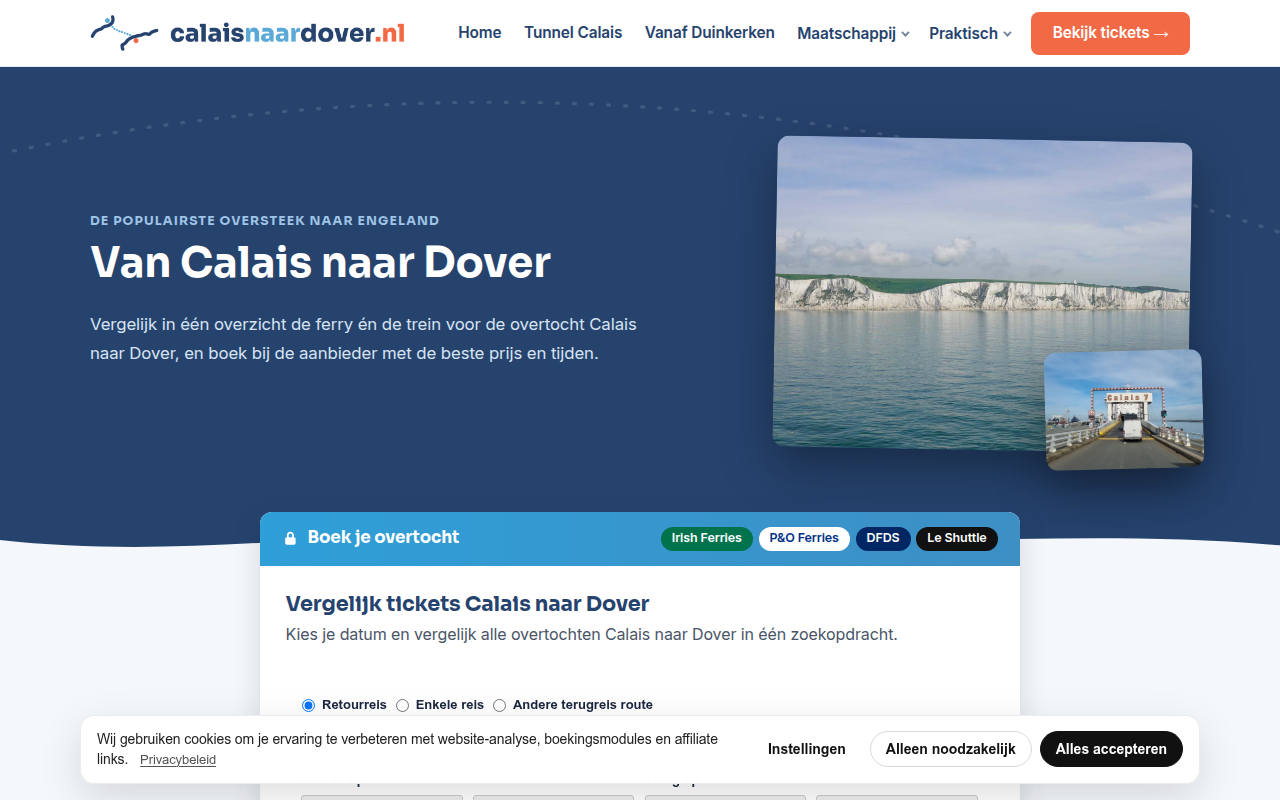The image size is (1280, 800).
Task: Click the lock icon beside Boek je overtocht
Action: [x=290, y=538]
